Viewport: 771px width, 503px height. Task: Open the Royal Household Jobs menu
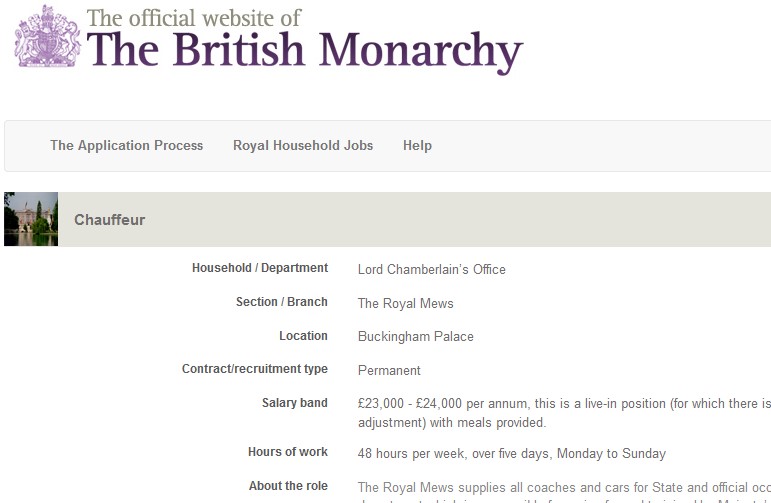pos(303,146)
